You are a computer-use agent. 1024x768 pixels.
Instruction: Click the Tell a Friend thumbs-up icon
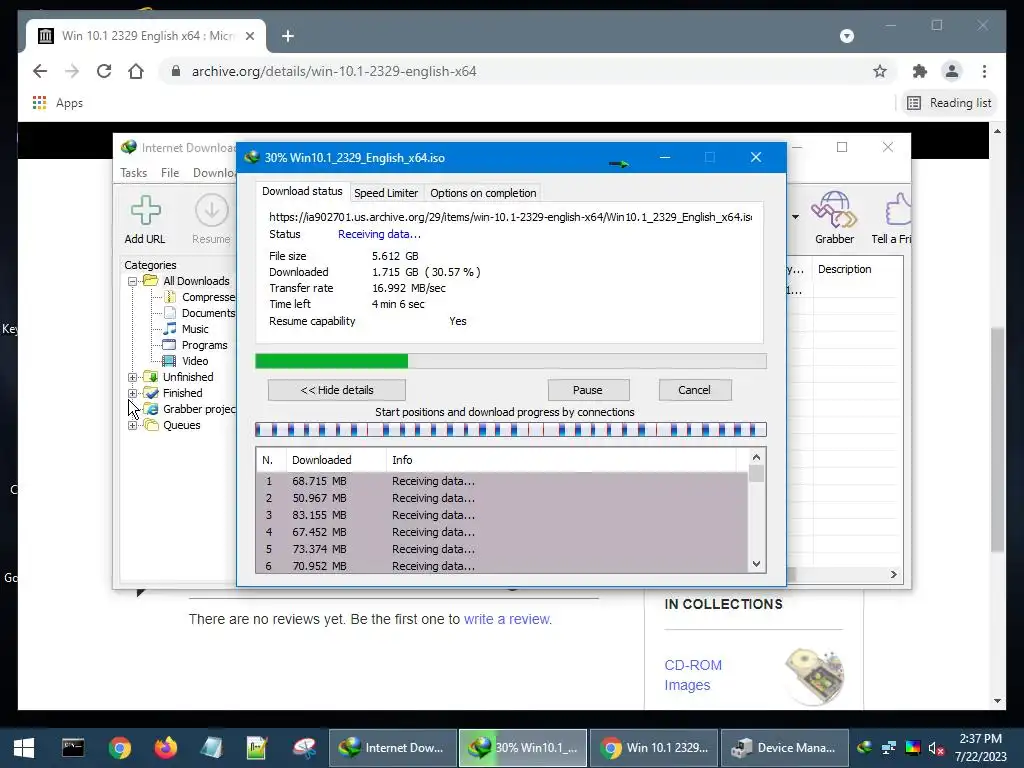pos(893,219)
